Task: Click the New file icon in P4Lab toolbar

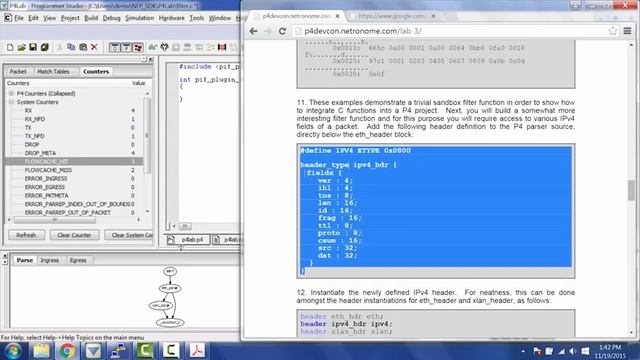Action: tap(10, 48)
